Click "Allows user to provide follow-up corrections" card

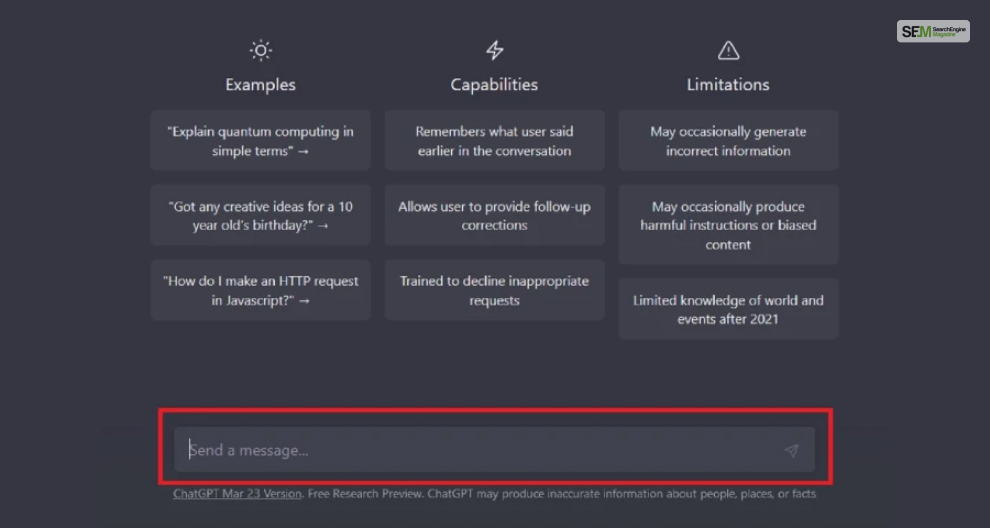[494, 215]
